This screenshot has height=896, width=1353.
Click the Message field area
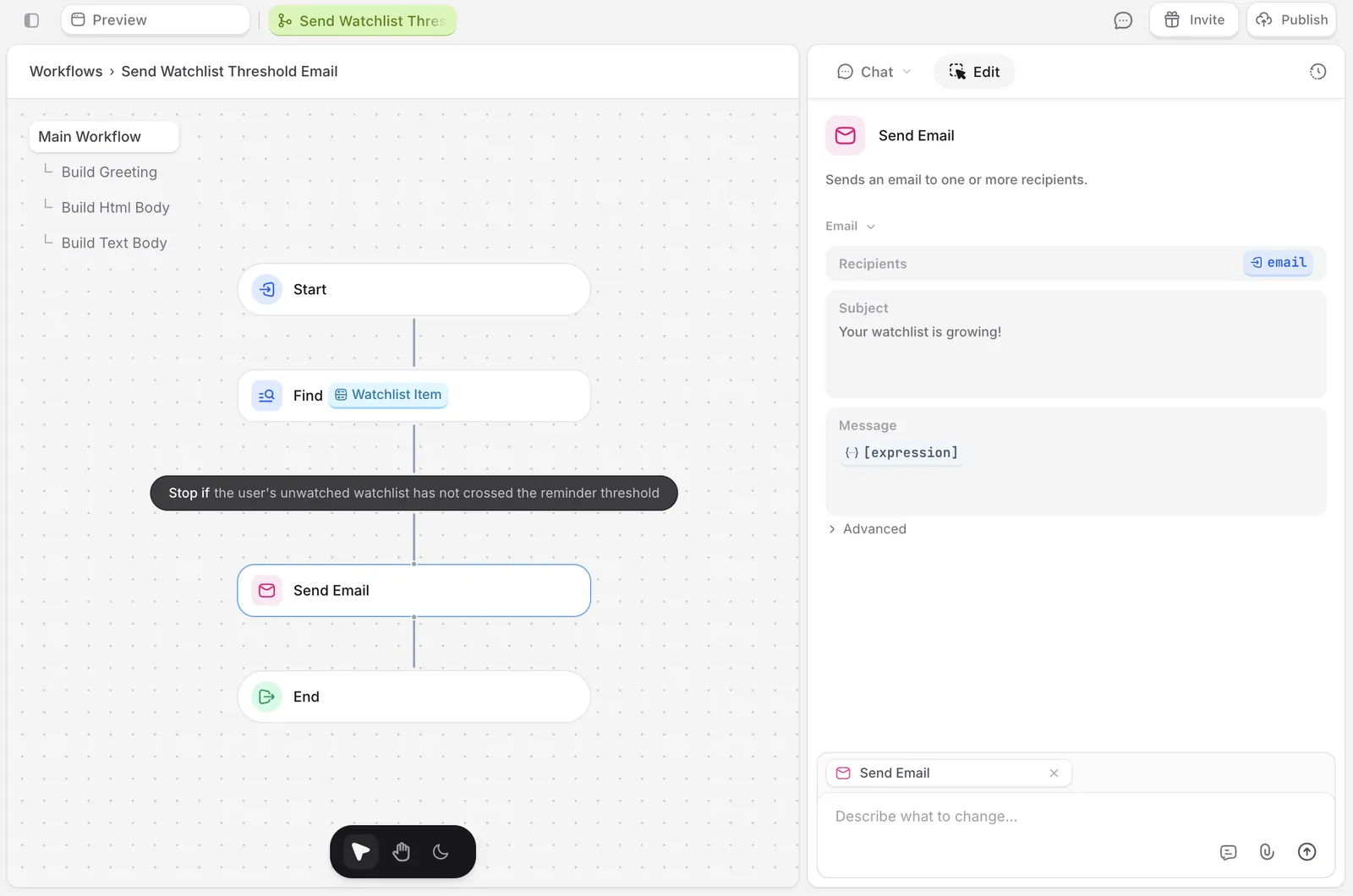1076,462
